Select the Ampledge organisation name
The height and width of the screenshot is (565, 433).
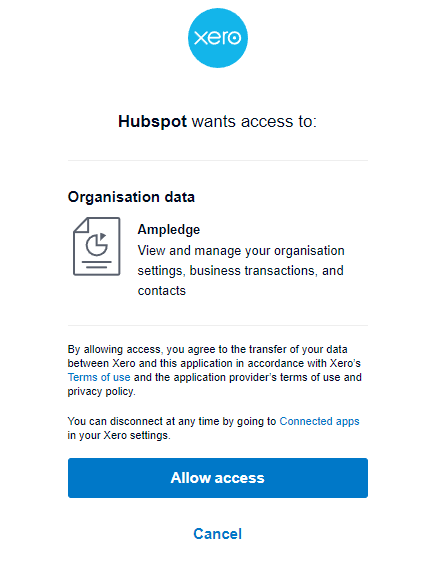[x=169, y=230]
